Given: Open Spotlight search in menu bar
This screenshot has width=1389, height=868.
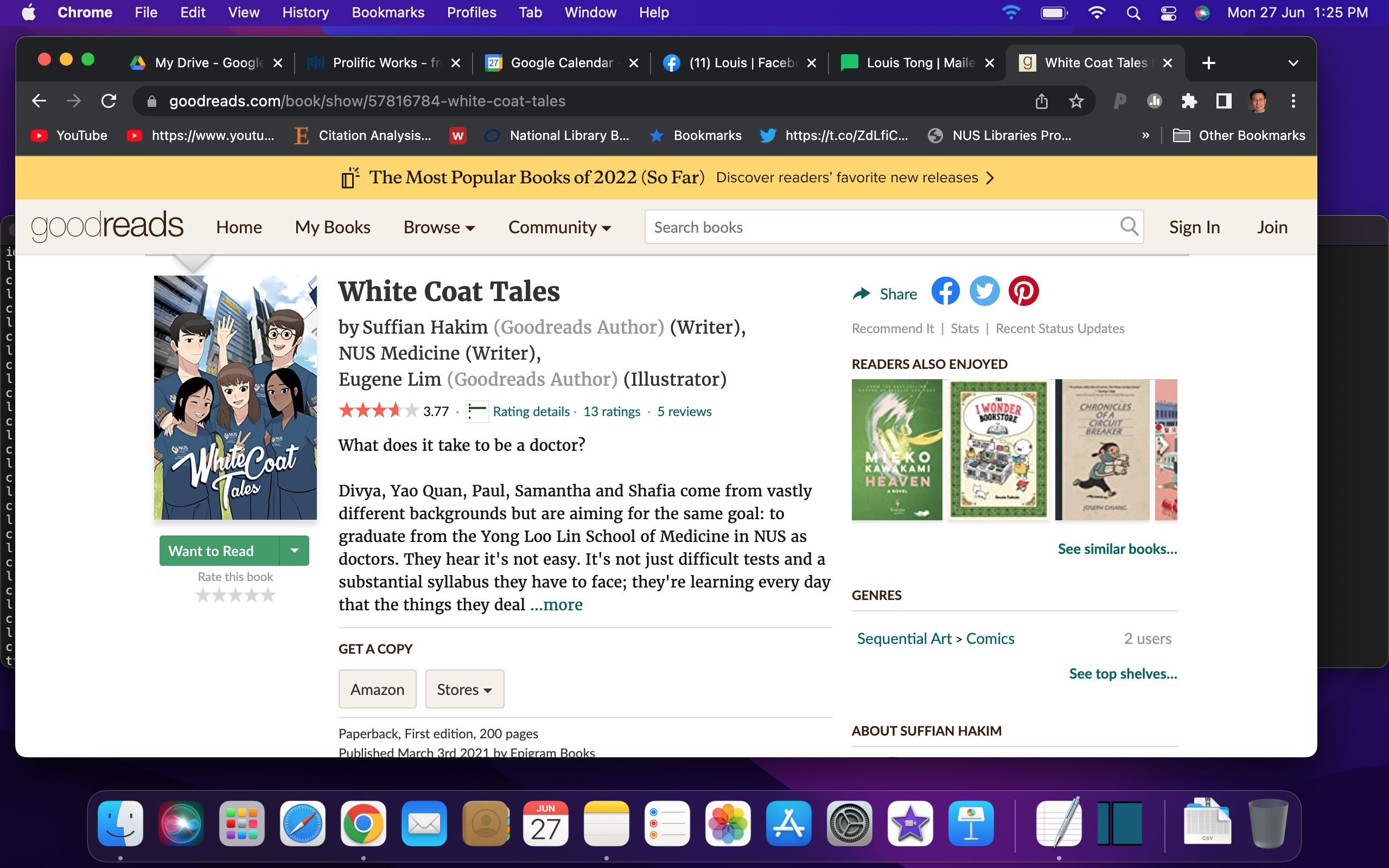Looking at the screenshot, I should 1133,12.
